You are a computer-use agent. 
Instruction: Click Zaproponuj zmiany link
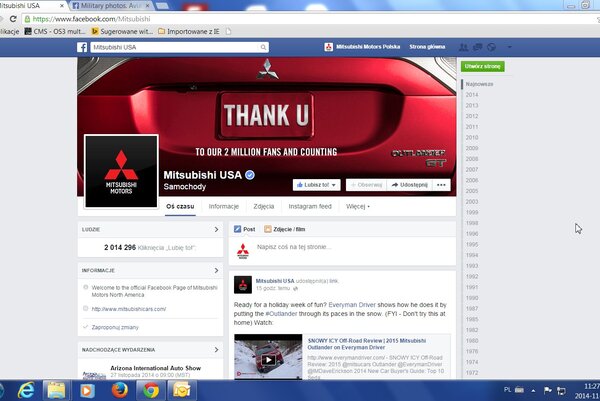point(115,327)
